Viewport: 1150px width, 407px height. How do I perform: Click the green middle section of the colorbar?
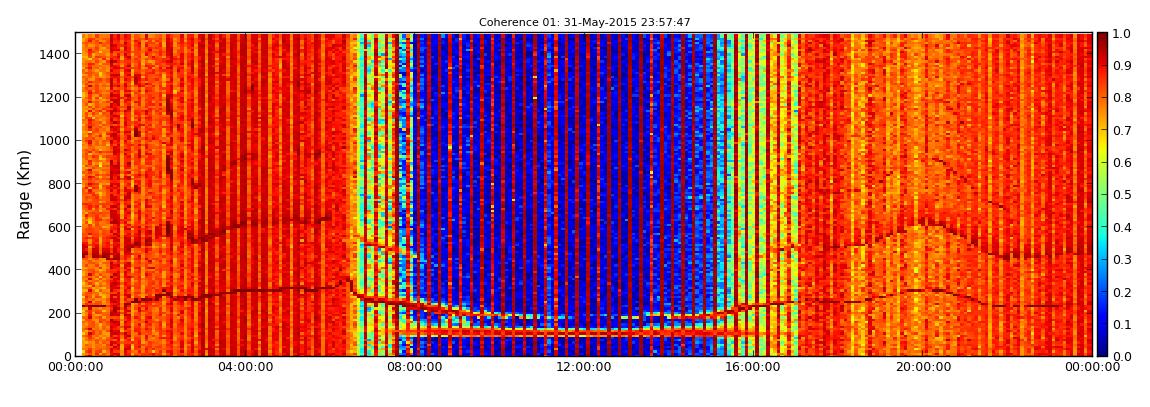tap(1103, 194)
